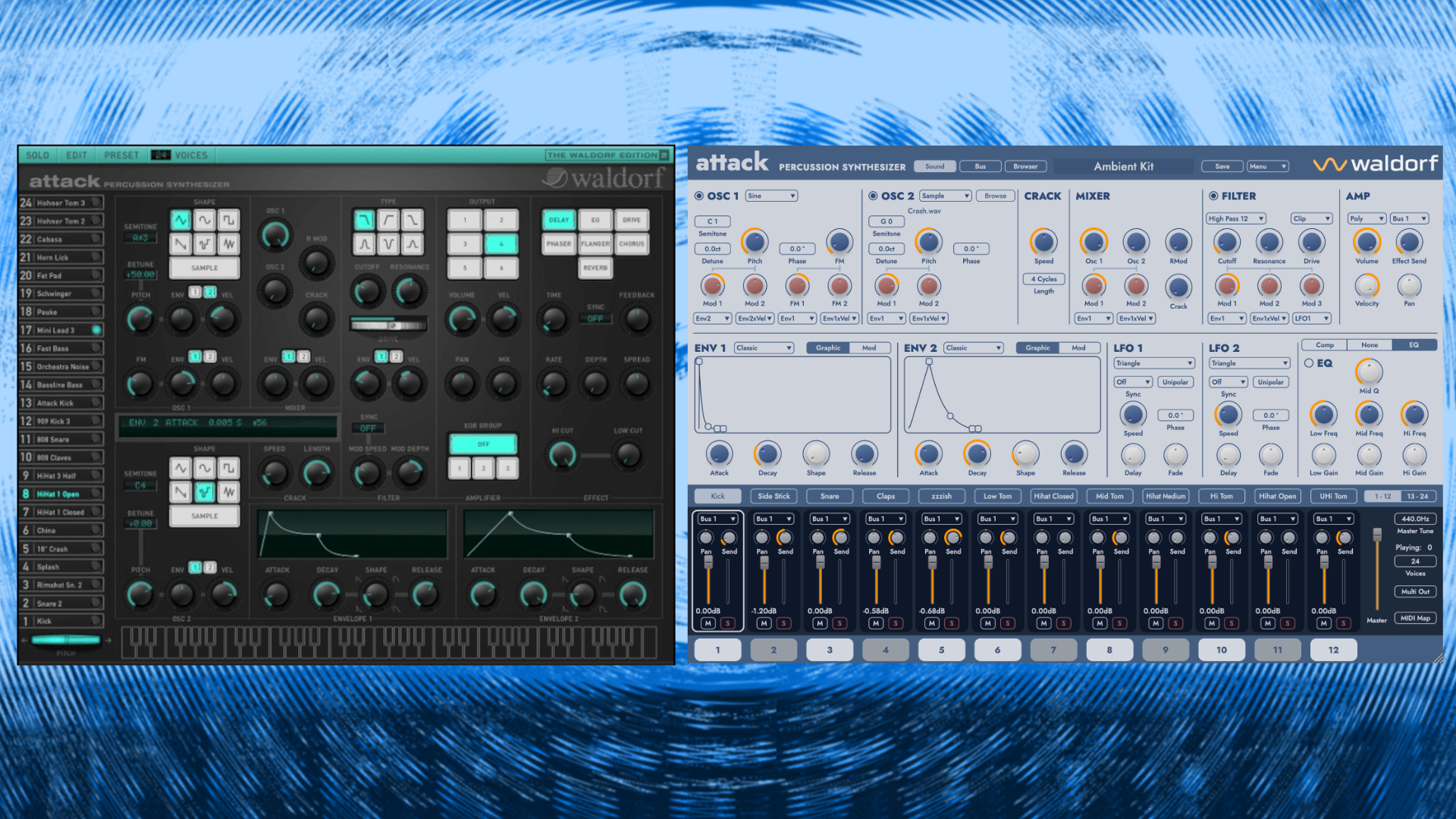The height and width of the screenshot is (819, 1456).
Task: Toggle the FILTER enable radio button
Action: coord(1213,196)
